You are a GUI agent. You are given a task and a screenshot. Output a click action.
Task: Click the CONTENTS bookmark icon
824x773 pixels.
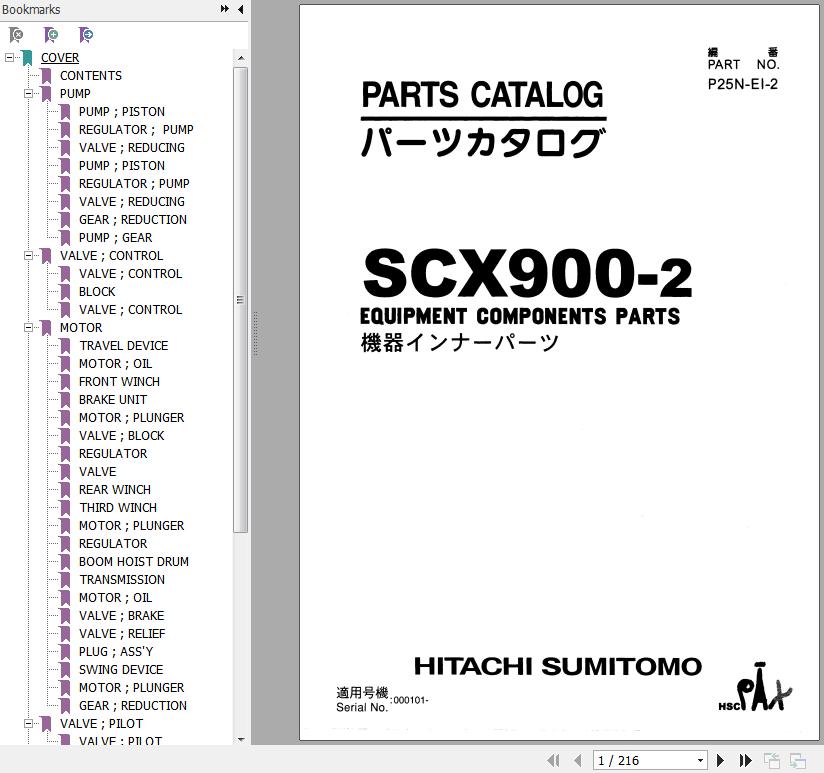[46, 76]
